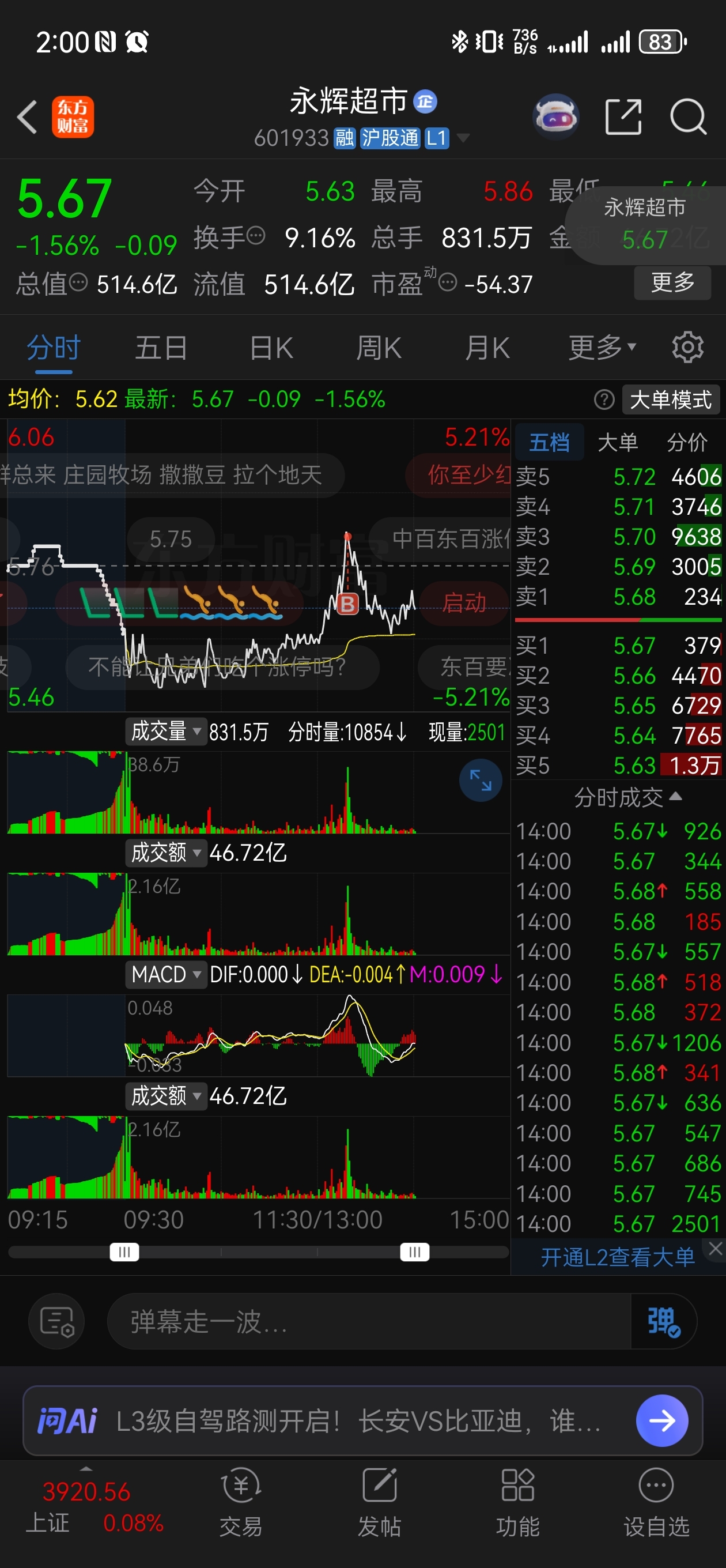Tap 卖1 row at 5.68
The width and height of the screenshot is (726, 1568).
[x=618, y=597]
